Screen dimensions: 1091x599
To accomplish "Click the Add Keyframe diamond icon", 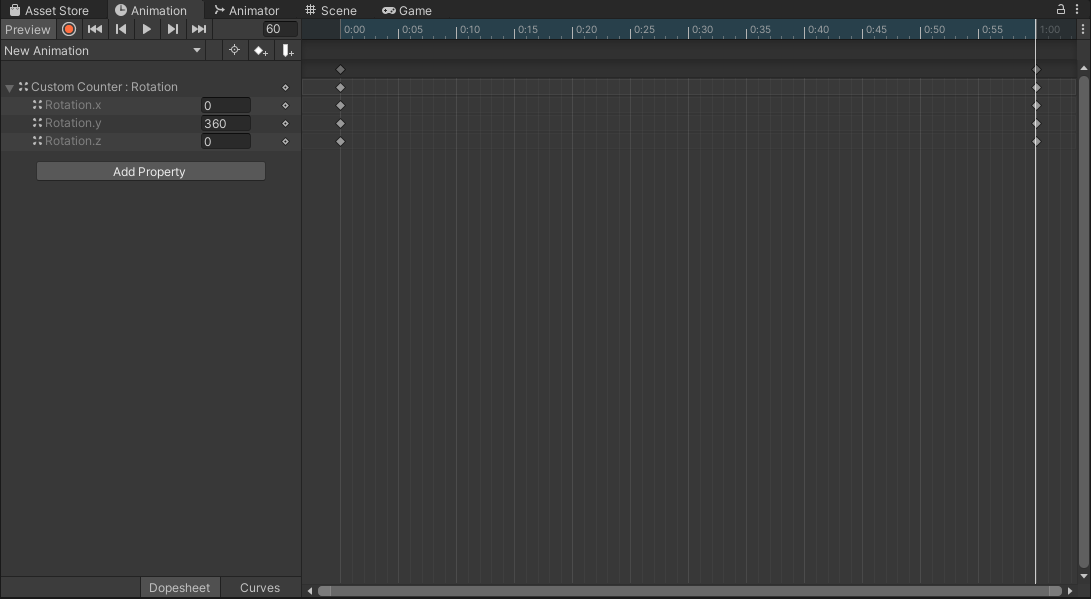I will 260,50.
